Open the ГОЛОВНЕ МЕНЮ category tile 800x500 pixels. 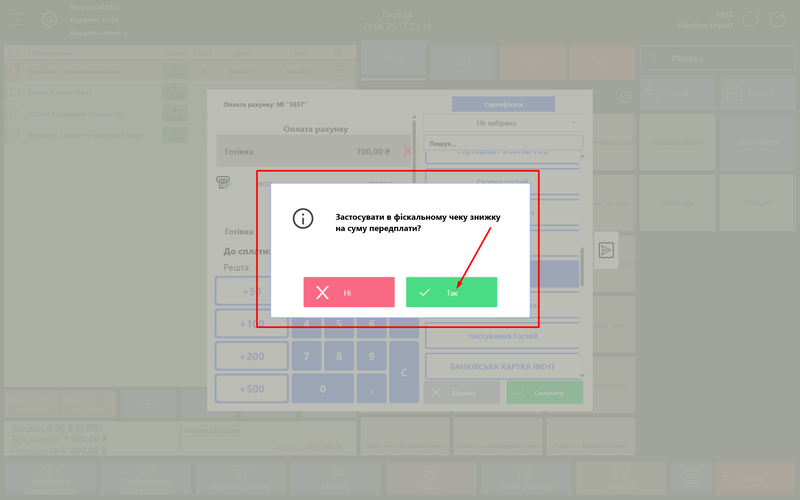coord(677,142)
